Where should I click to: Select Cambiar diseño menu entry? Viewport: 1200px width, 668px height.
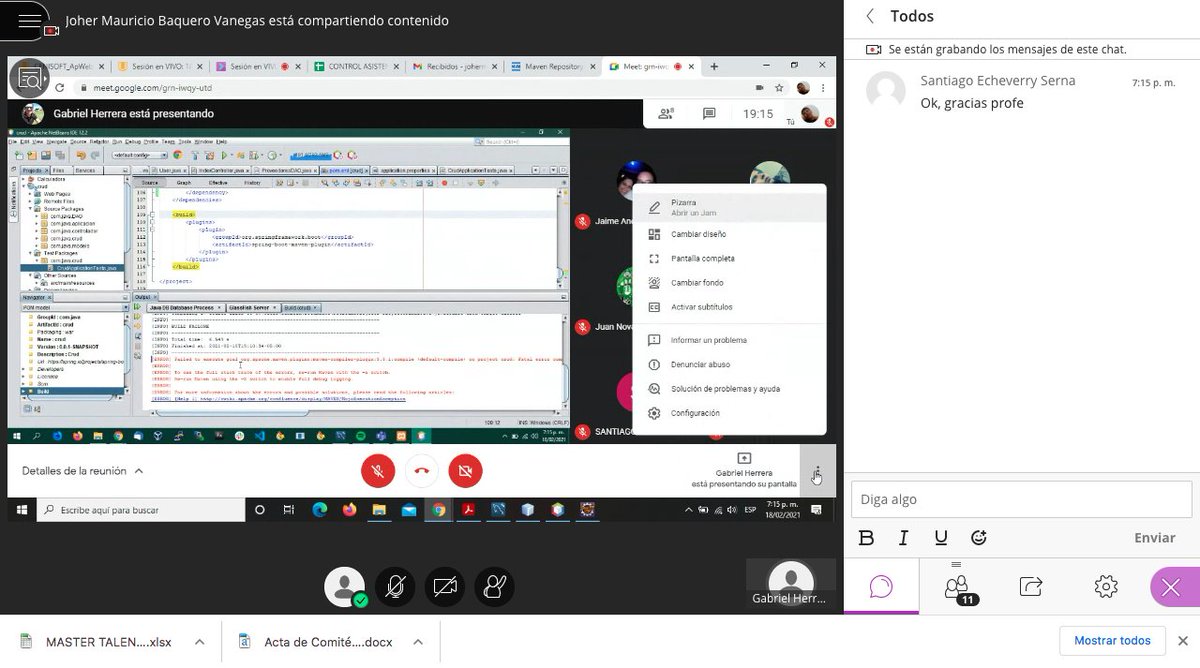[730, 234]
